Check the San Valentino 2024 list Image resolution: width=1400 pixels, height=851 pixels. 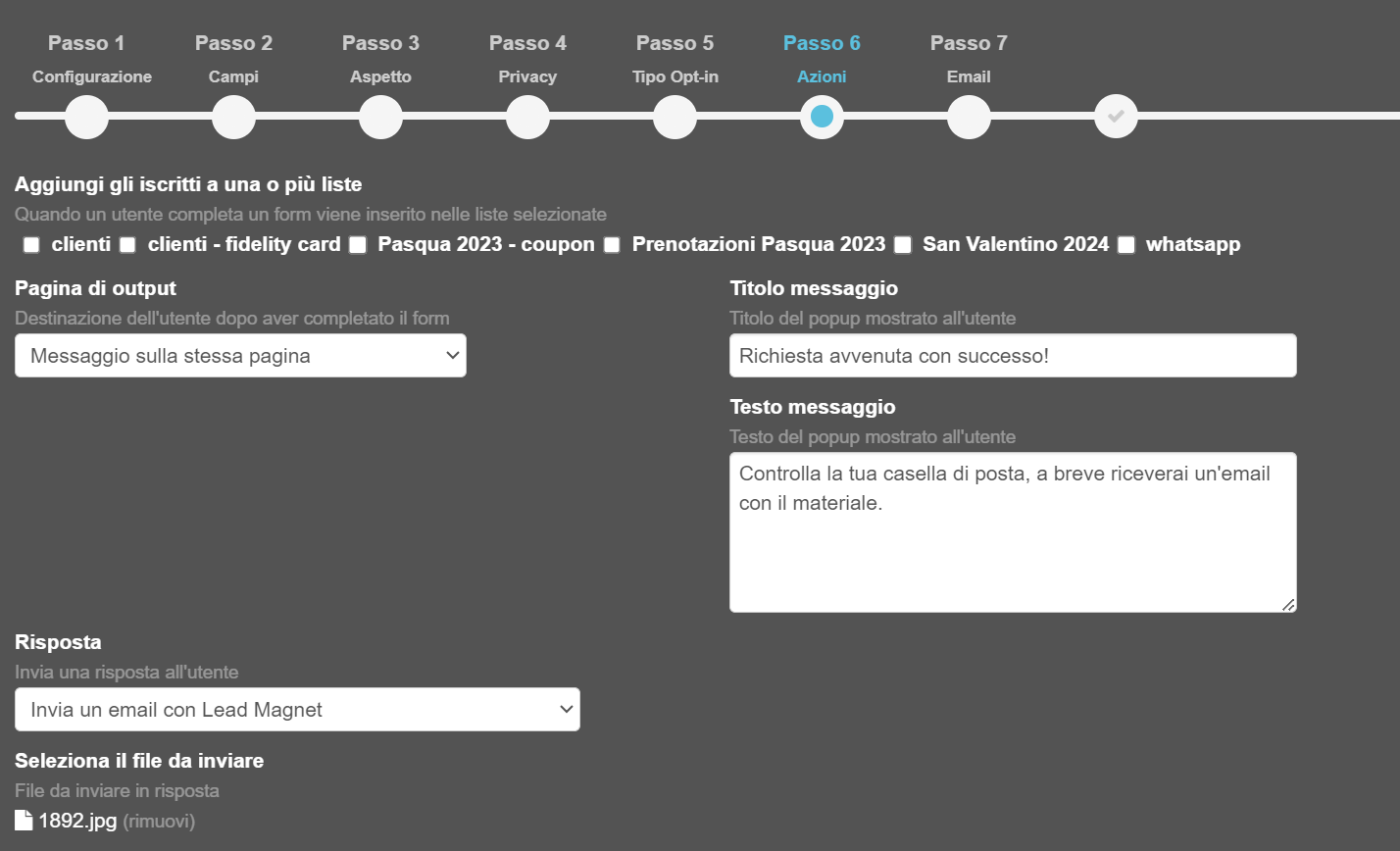[903, 244]
